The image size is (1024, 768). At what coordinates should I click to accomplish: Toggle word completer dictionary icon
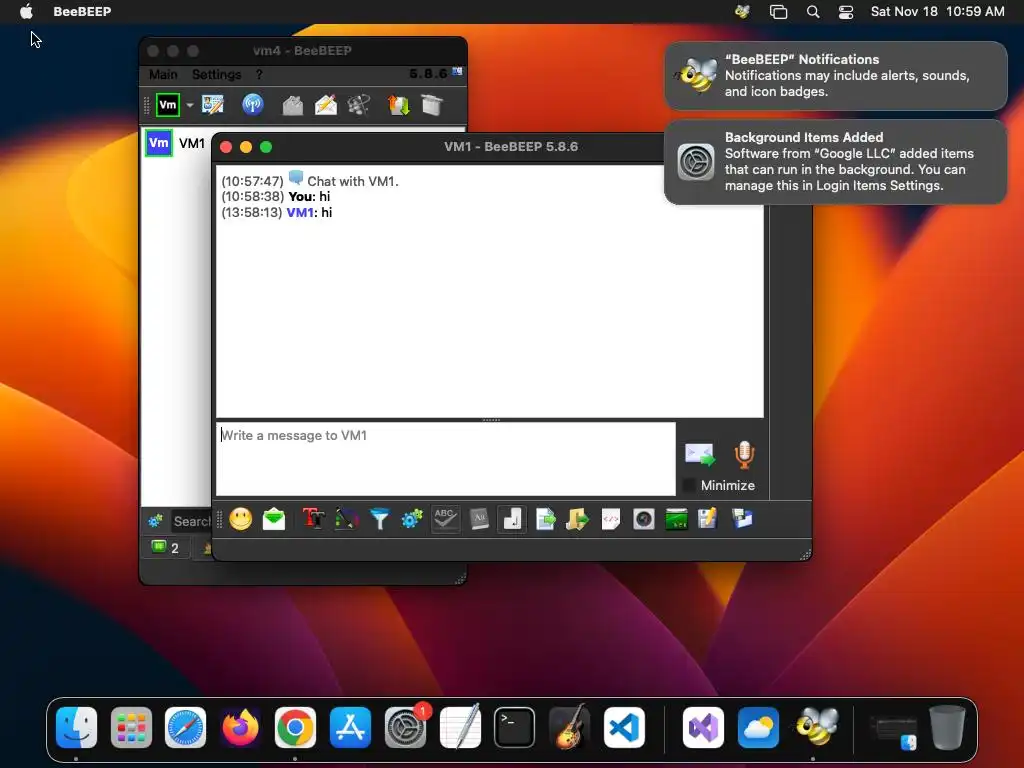[x=479, y=519]
